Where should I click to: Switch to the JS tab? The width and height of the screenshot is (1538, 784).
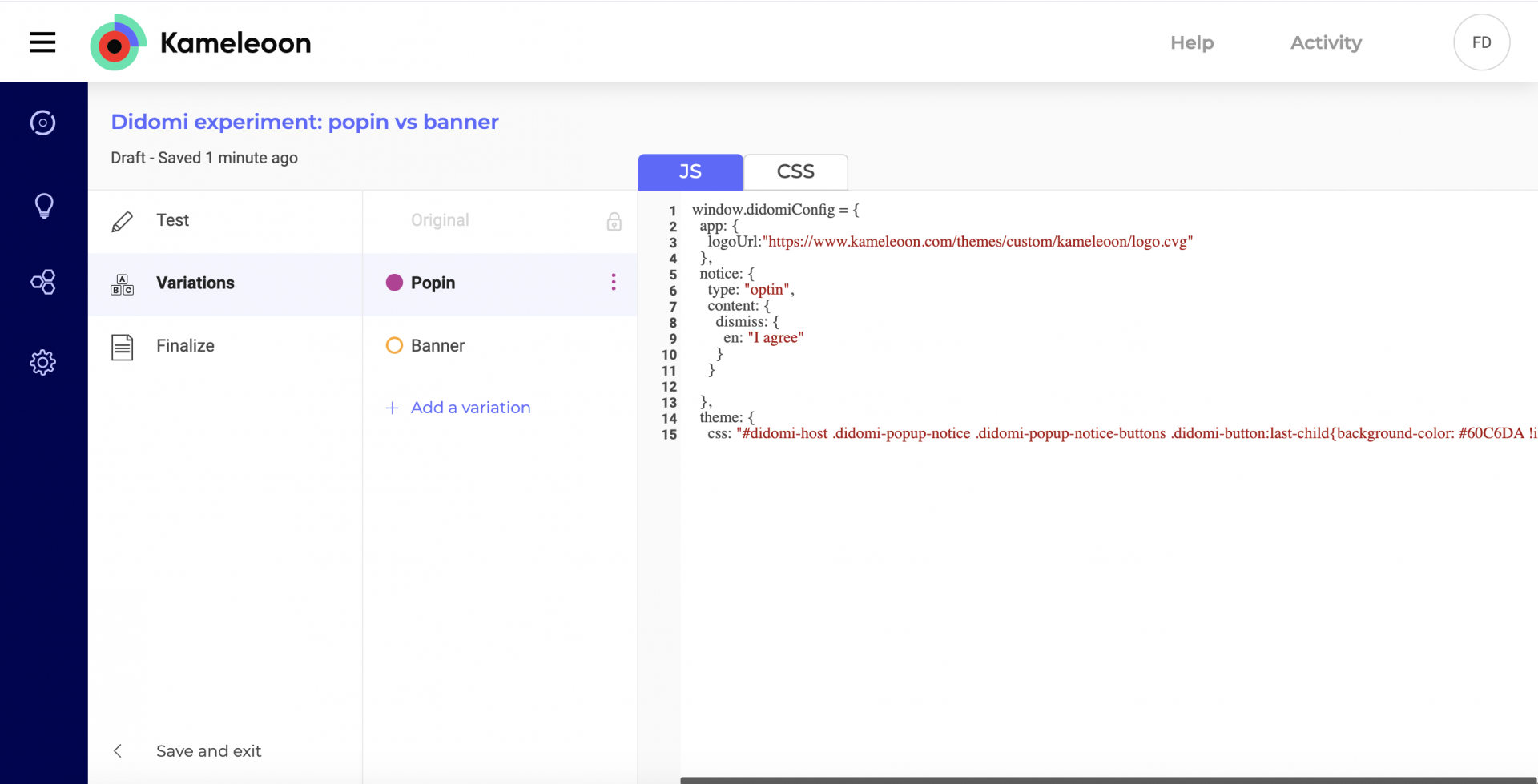tap(690, 172)
